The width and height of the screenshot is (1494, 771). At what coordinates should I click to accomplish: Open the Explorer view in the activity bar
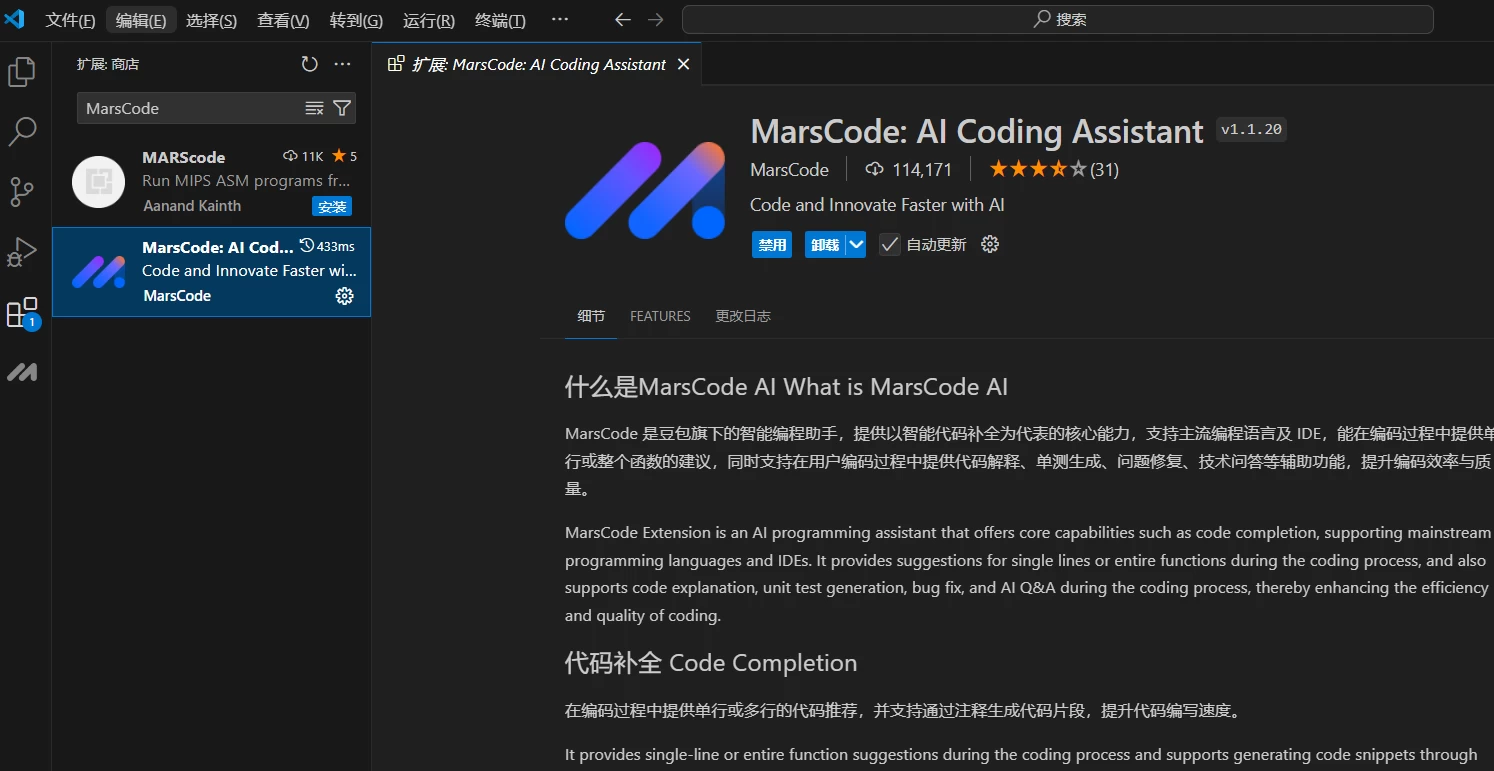tap(22, 71)
